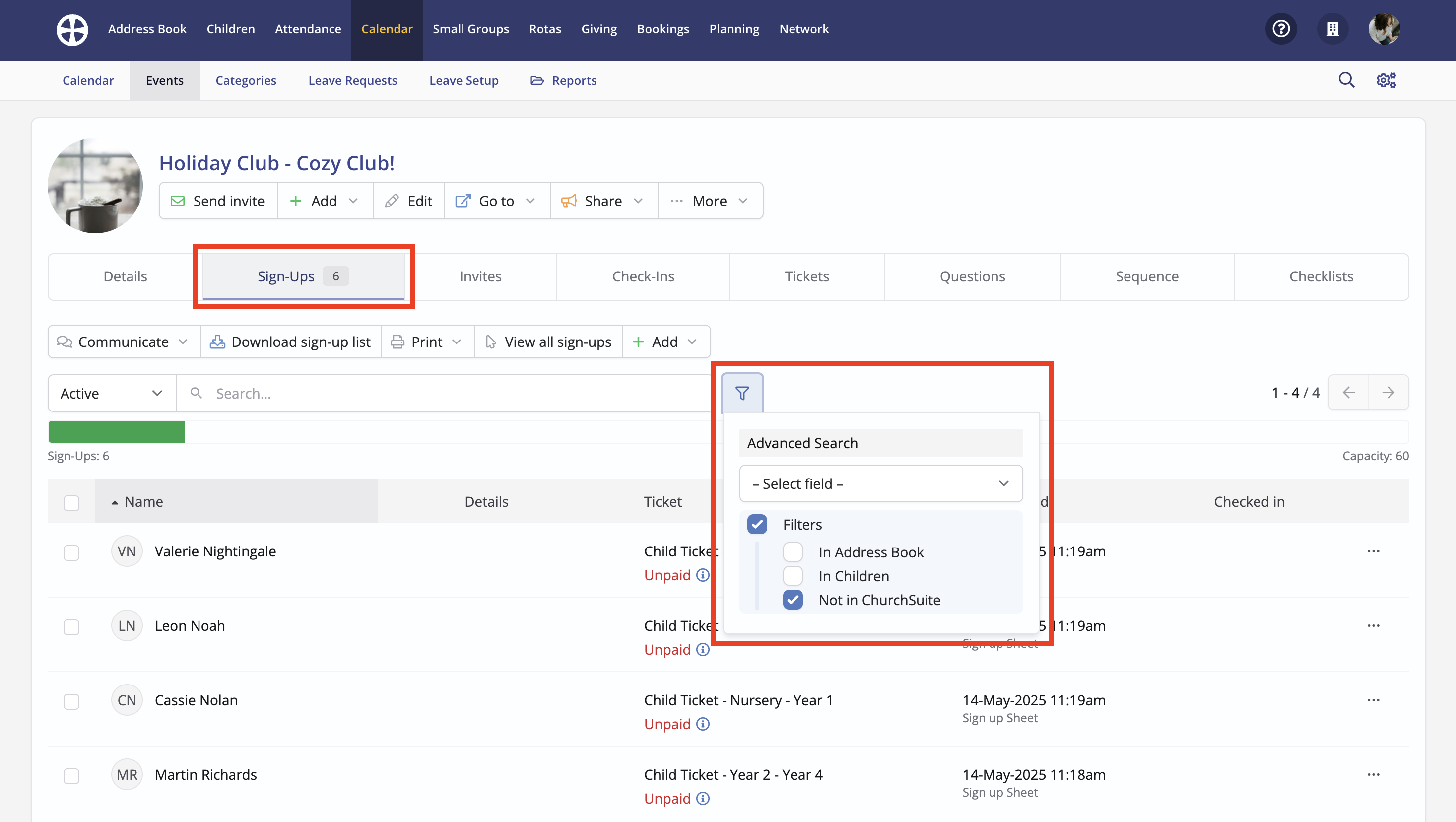This screenshot has height=822, width=1456.
Task: Open the Active status dropdown
Action: 112,393
